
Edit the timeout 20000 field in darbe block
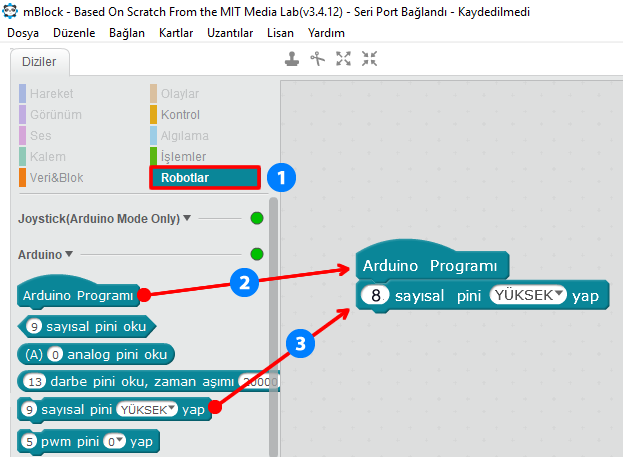259,381
